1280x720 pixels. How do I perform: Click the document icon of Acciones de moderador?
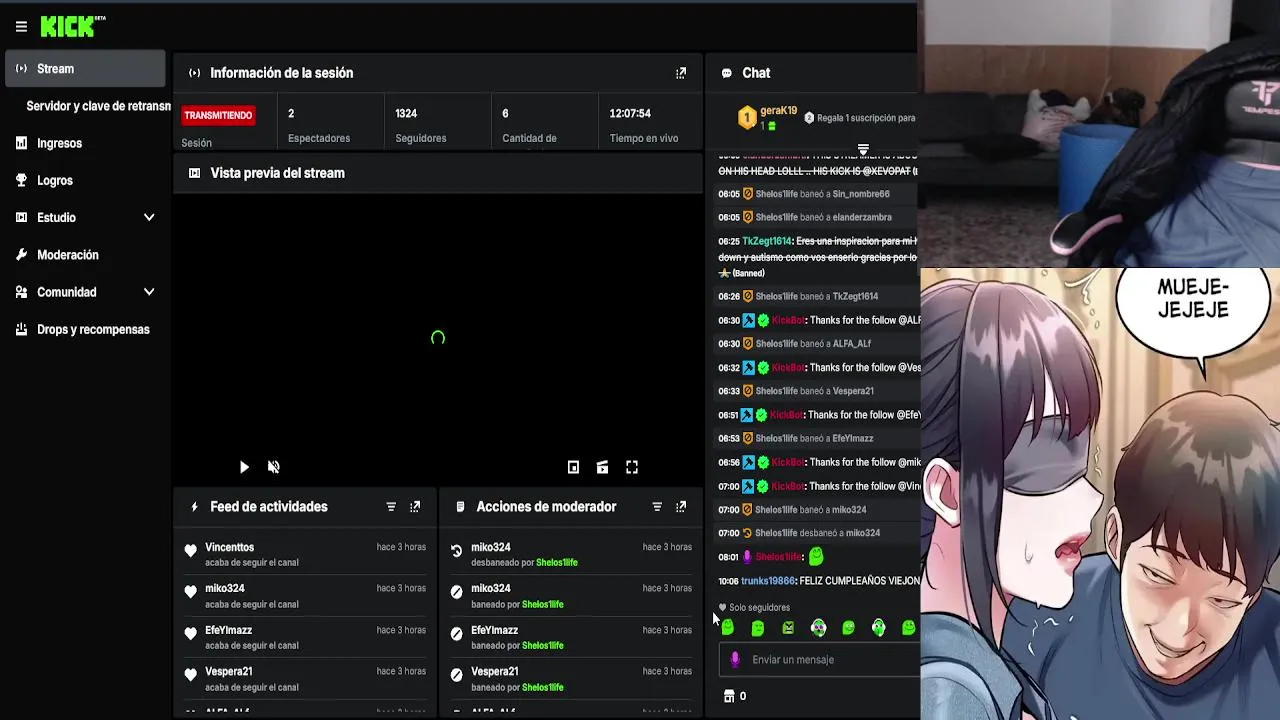click(460, 507)
